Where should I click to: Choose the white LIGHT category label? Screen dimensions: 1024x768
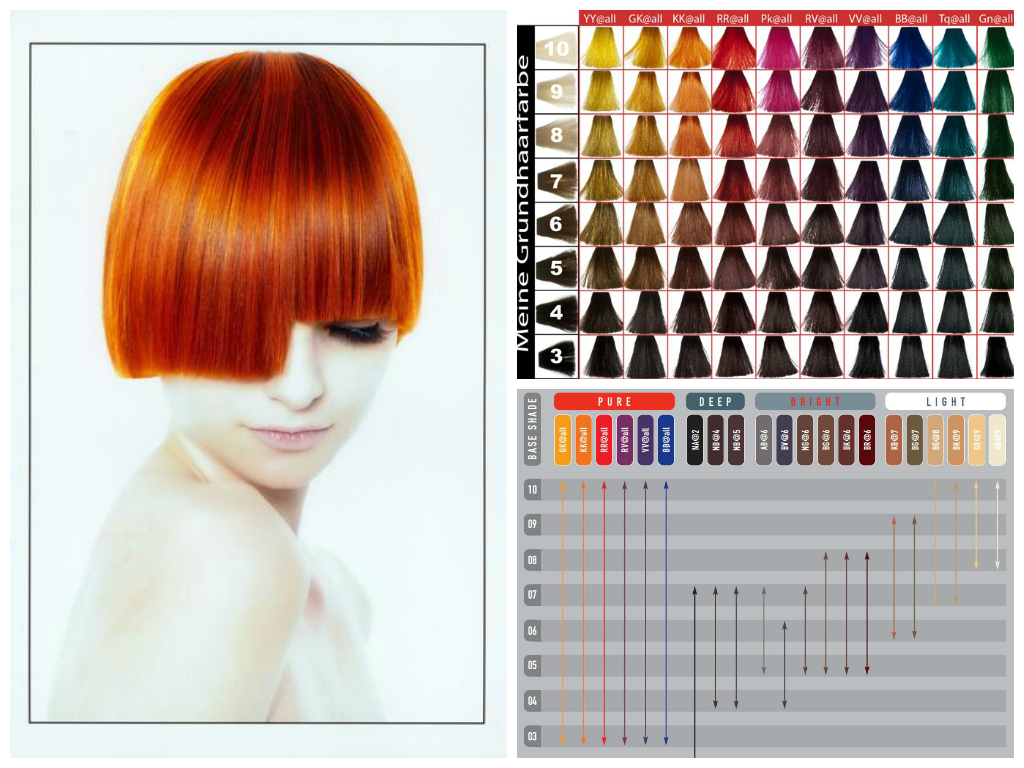pos(945,401)
